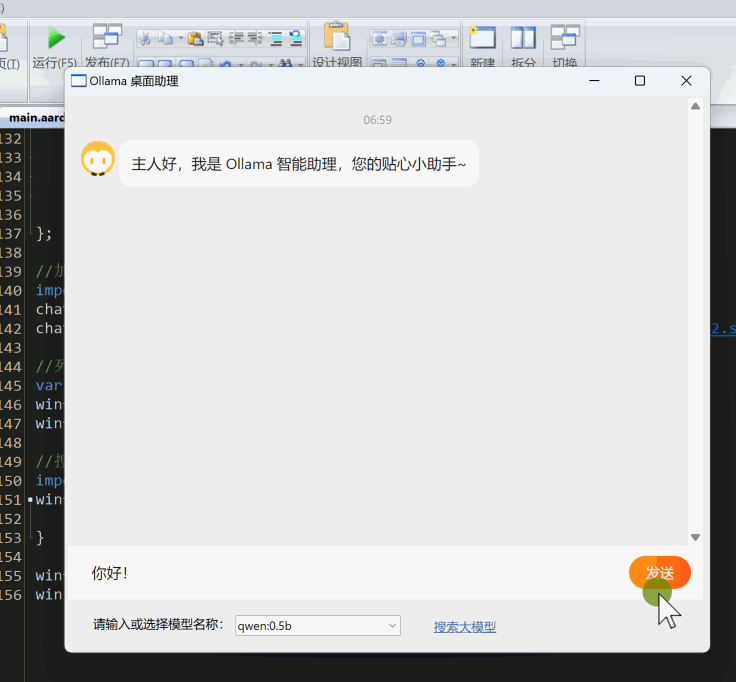Click the chat scrollbar up arrow
Image resolution: width=736 pixels, height=682 pixels.
pyautogui.click(x=695, y=106)
